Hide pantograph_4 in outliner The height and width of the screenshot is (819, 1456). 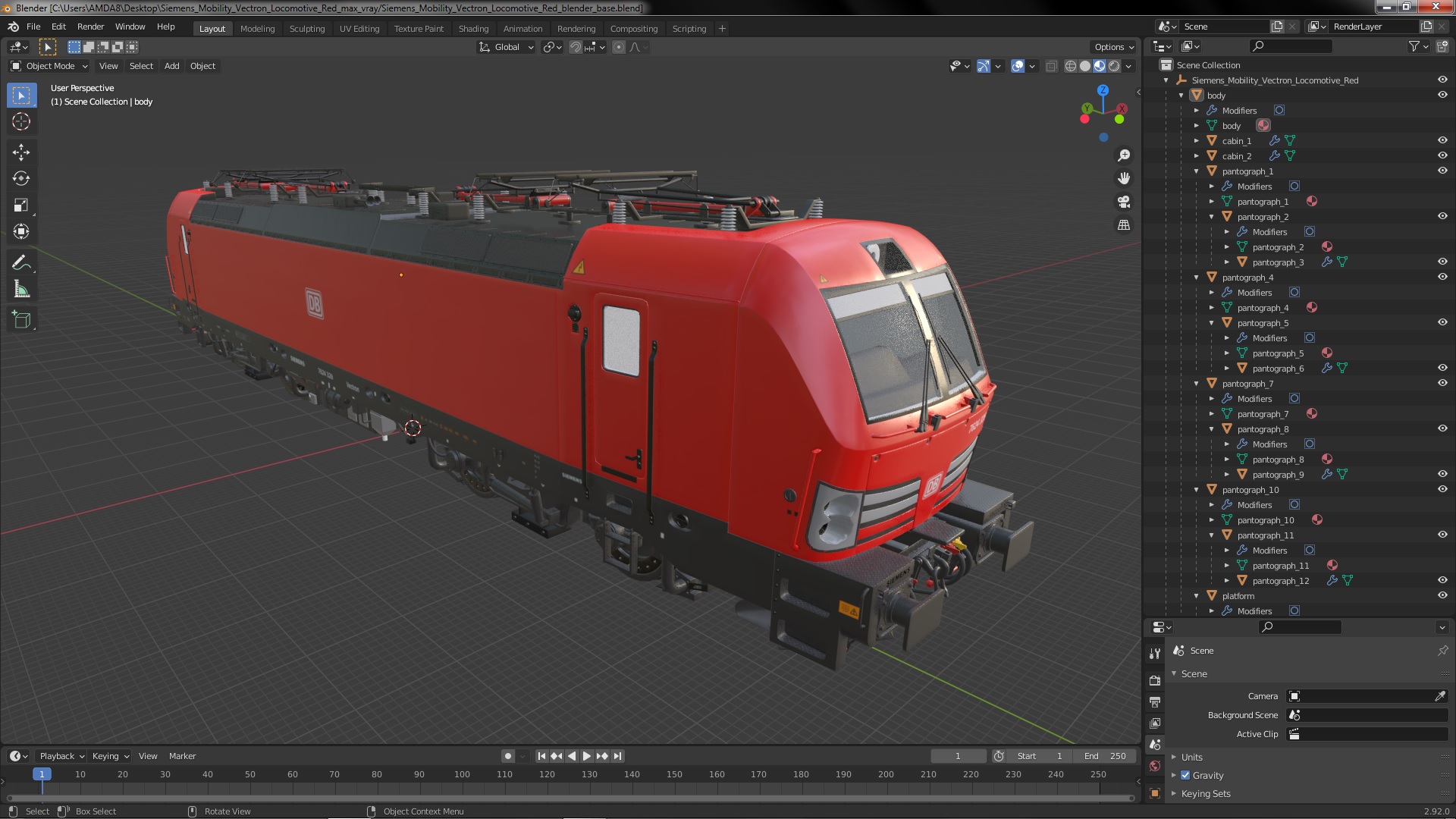[x=1442, y=277]
